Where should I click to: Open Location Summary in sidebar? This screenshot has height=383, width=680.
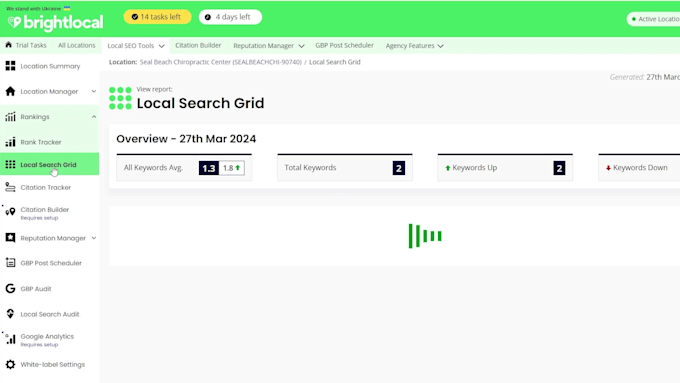pos(49,66)
